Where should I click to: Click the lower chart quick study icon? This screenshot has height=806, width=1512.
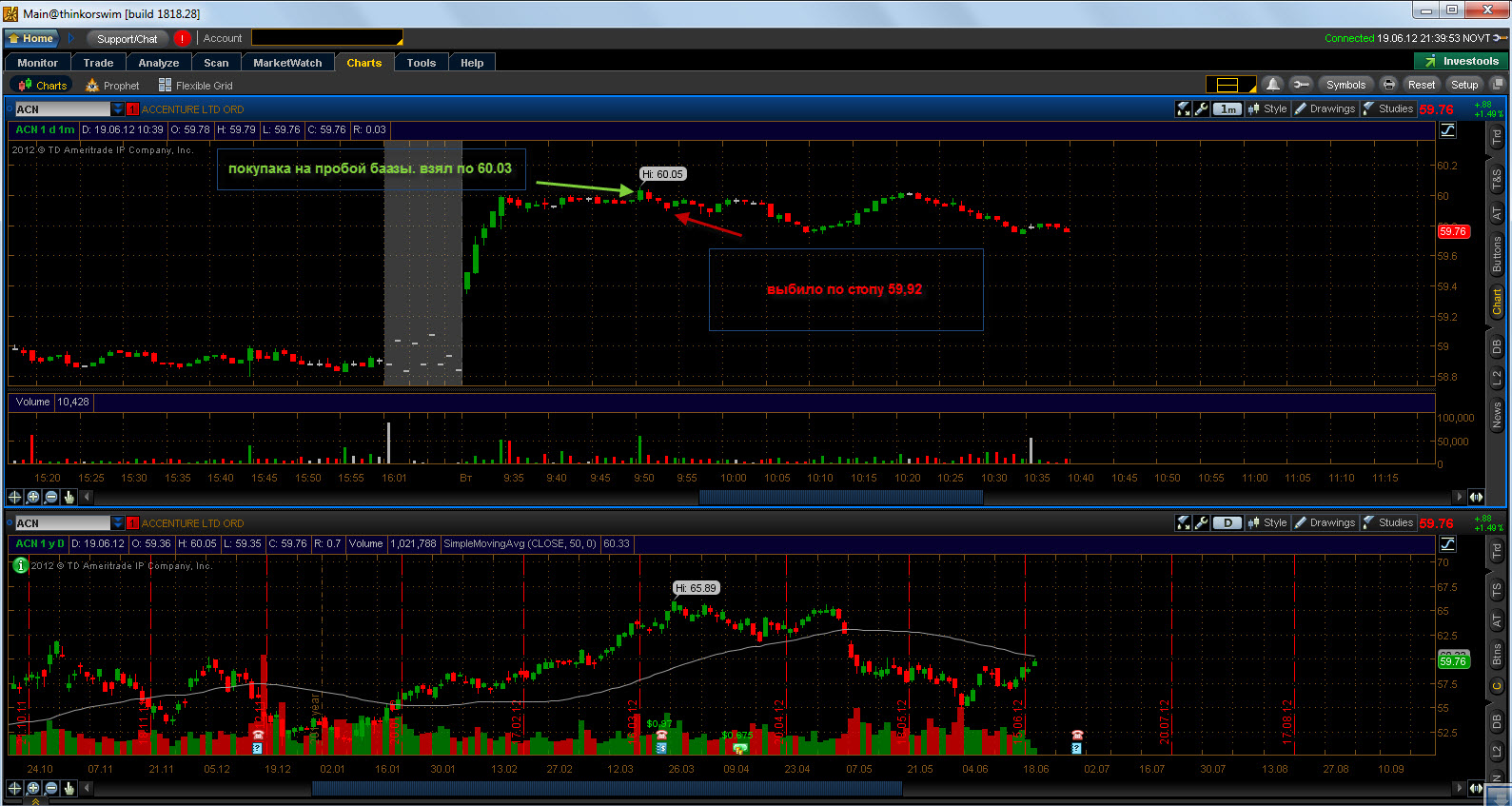[1184, 523]
